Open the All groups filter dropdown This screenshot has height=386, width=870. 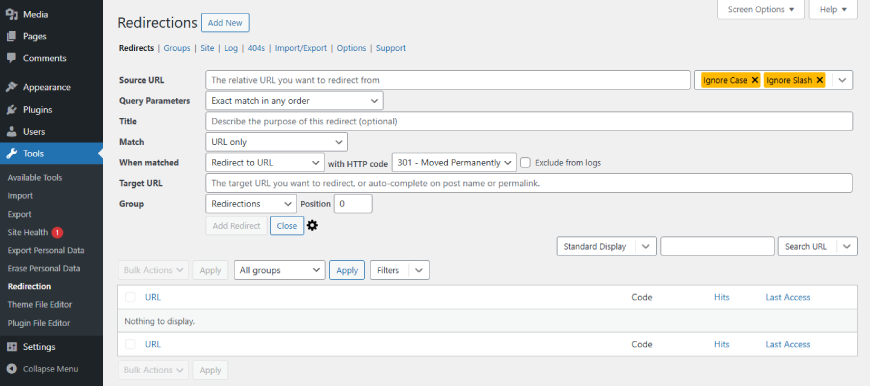coord(280,270)
